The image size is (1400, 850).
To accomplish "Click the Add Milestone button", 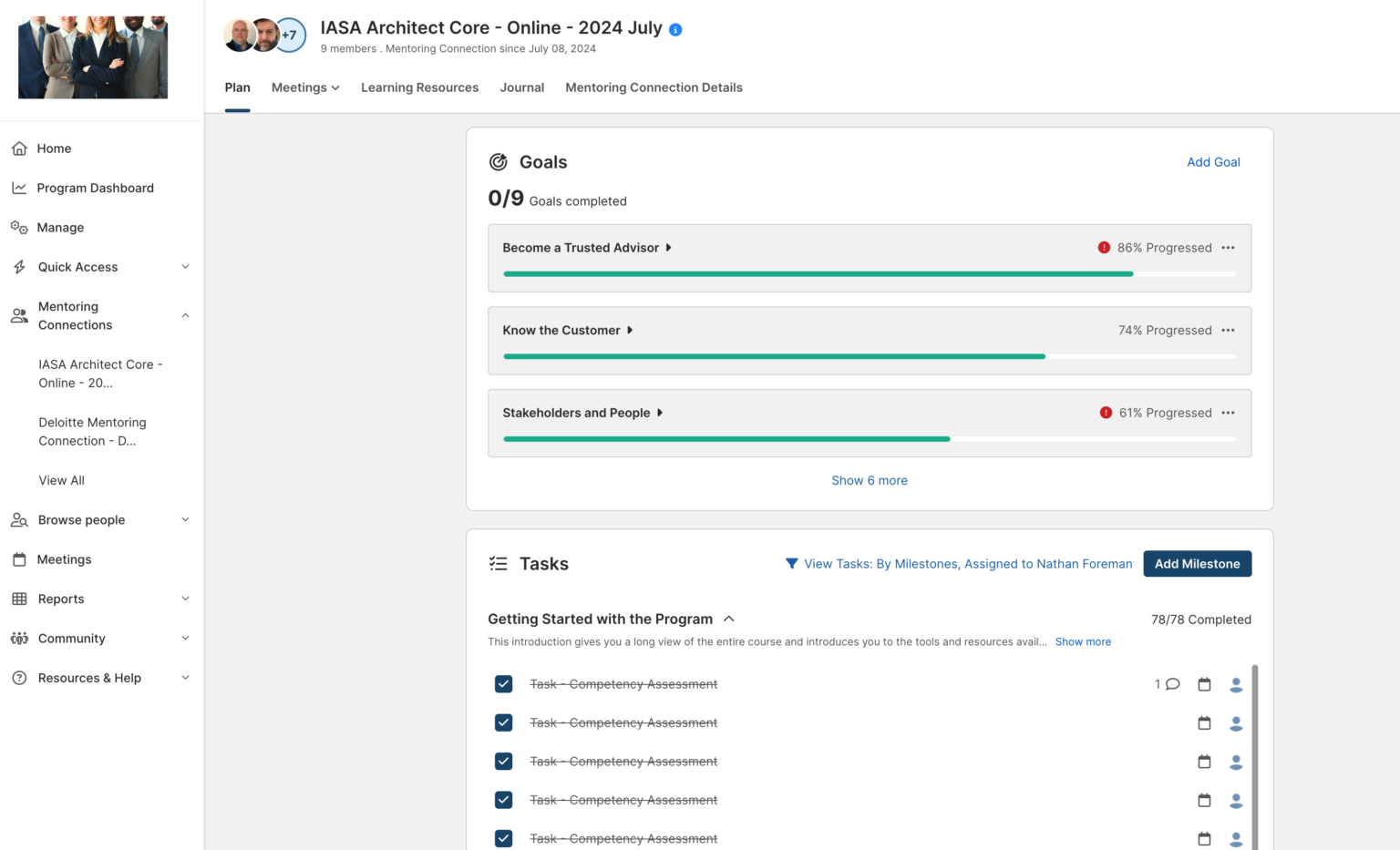I will pyautogui.click(x=1197, y=563).
